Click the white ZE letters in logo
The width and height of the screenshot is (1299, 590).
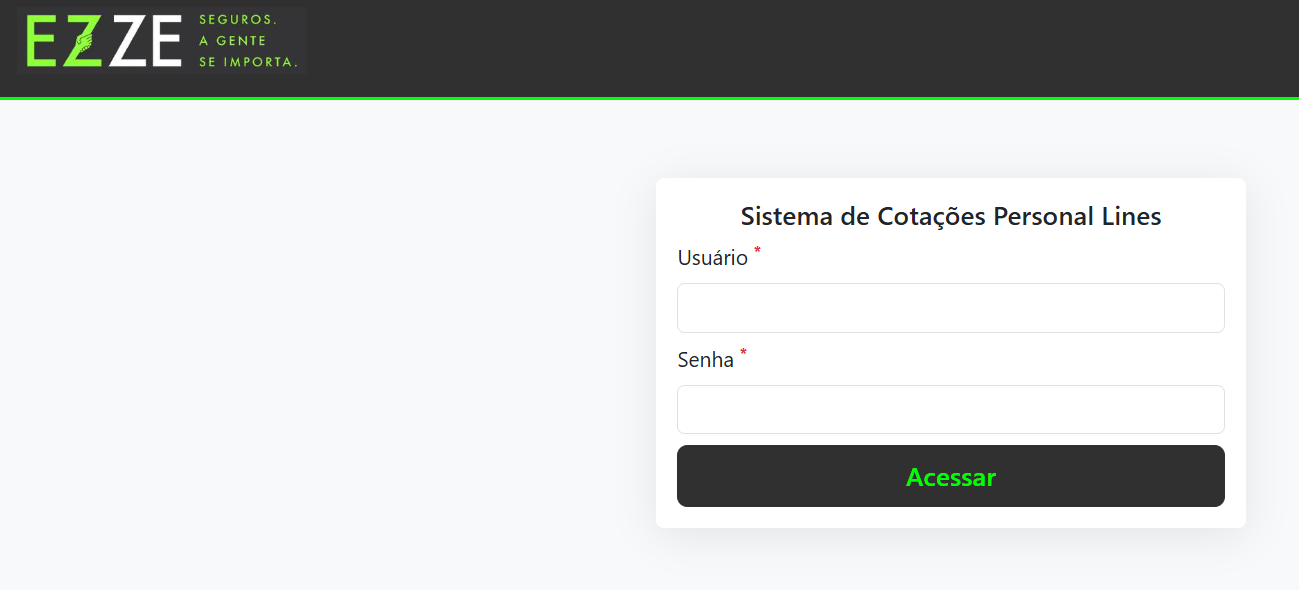pos(146,42)
